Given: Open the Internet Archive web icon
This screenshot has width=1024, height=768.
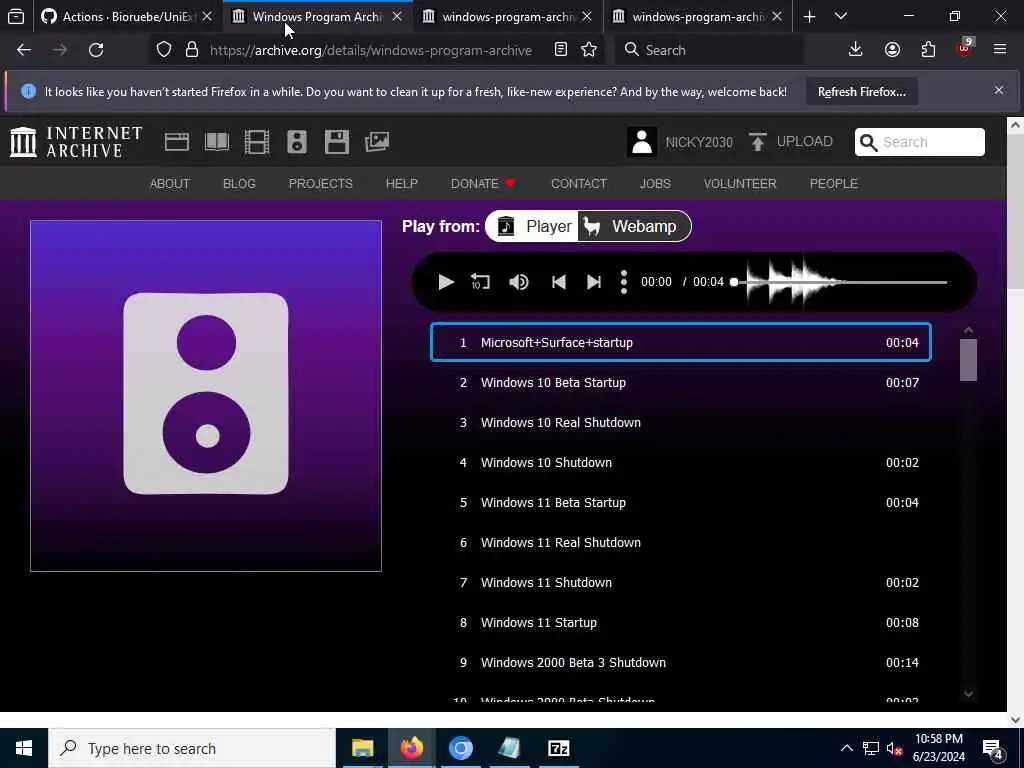Looking at the screenshot, I should [x=176, y=142].
